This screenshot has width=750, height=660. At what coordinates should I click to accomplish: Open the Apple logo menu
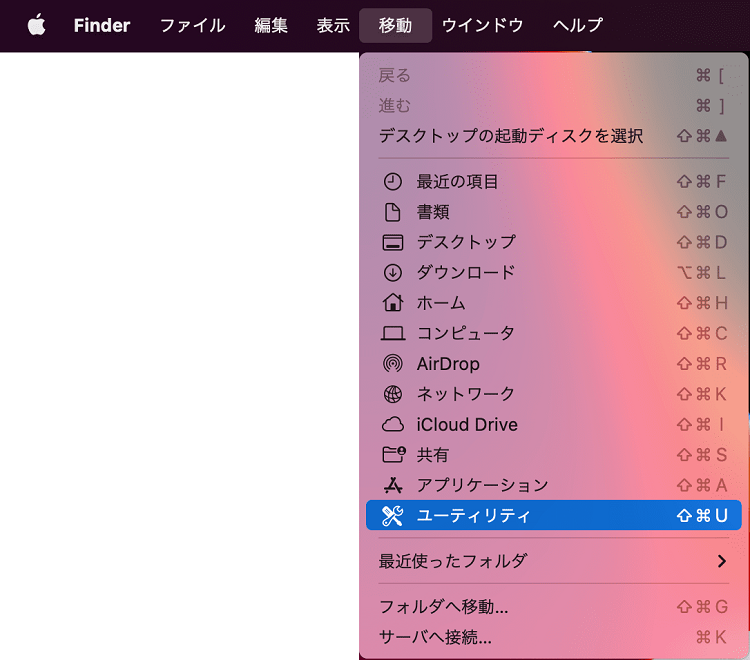pyautogui.click(x=36, y=25)
